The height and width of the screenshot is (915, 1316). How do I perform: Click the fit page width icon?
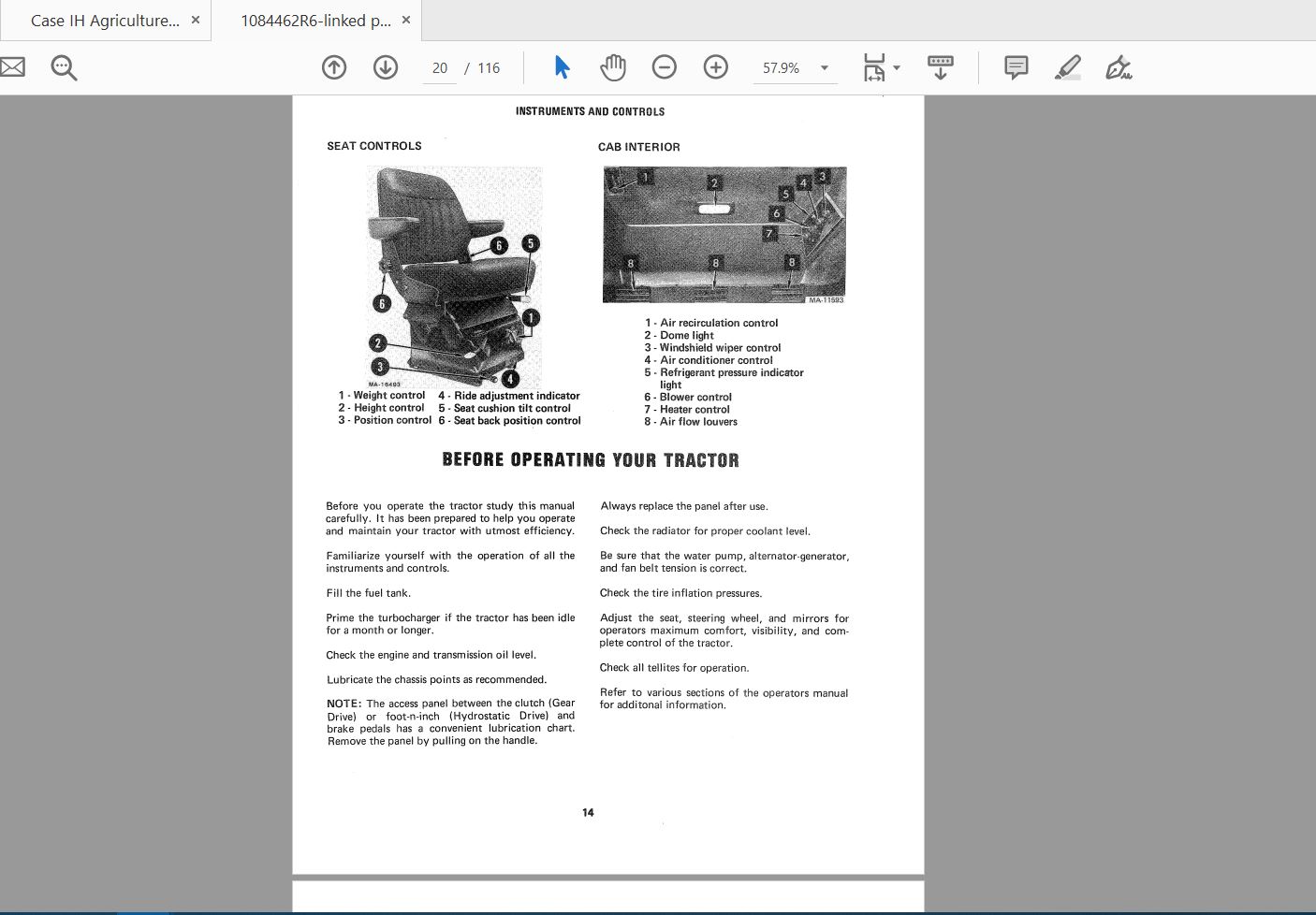873,67
